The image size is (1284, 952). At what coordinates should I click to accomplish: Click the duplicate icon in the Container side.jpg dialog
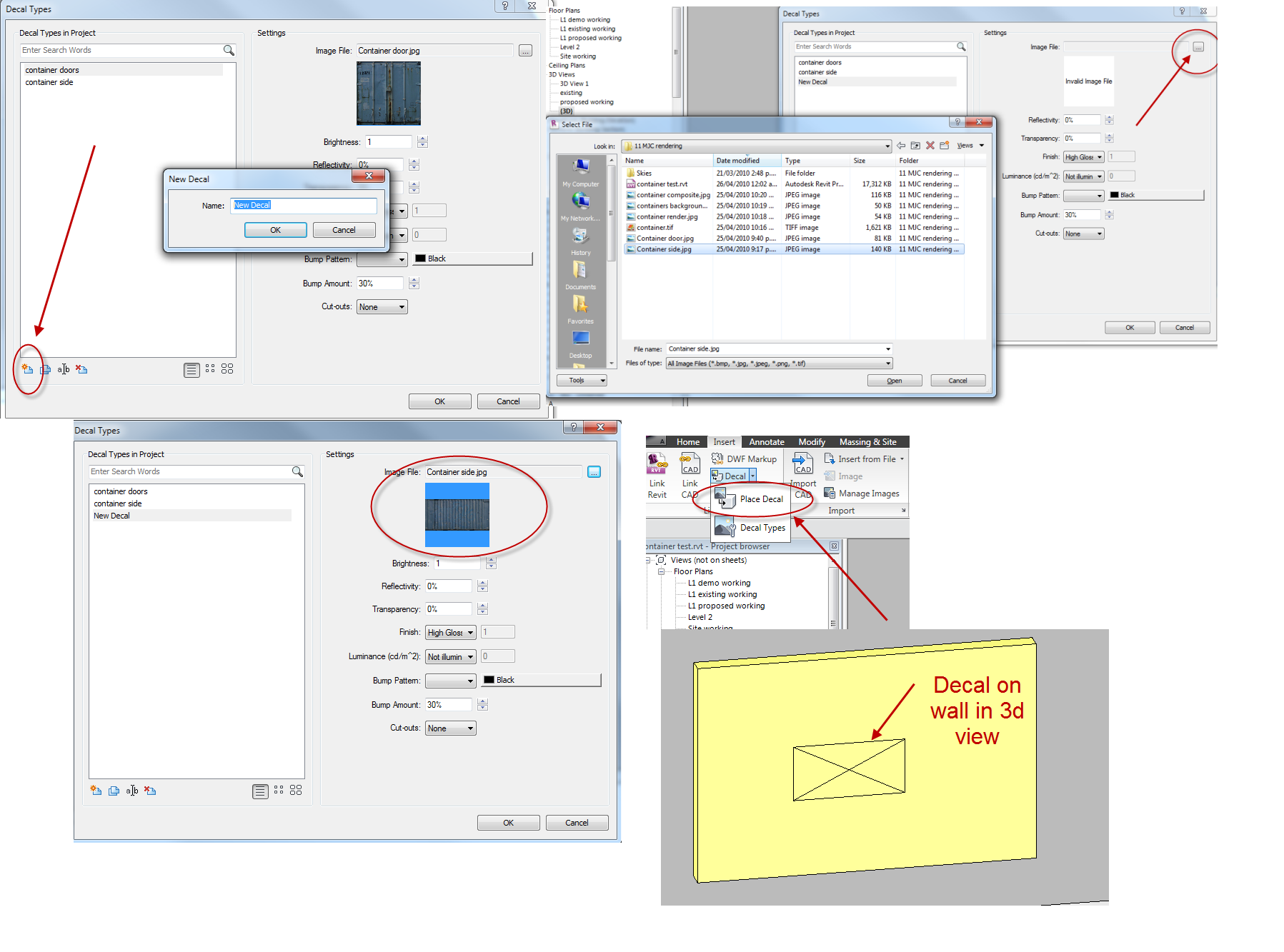click(114, 791)
